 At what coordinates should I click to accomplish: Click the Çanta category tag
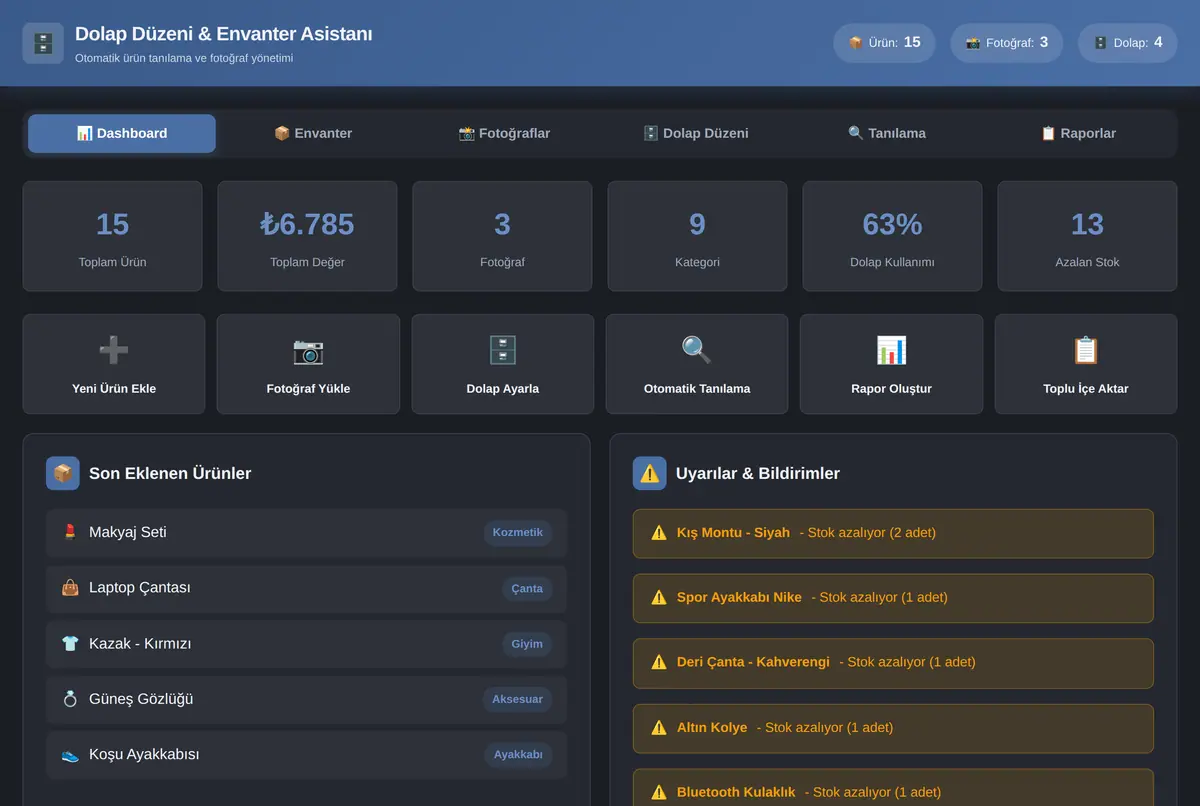[527, 589]
